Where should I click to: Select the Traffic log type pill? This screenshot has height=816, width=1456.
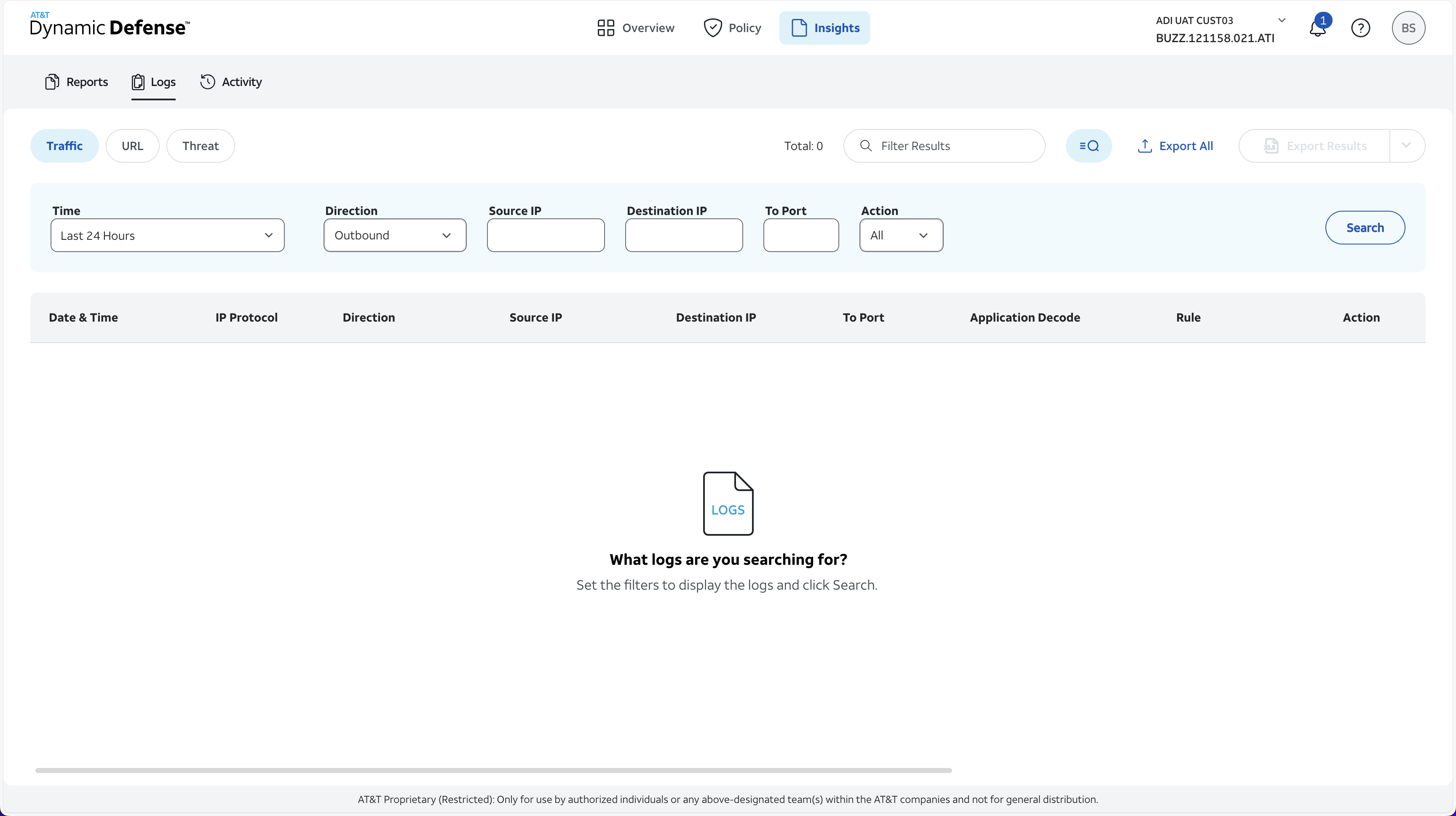coord(64,146)
